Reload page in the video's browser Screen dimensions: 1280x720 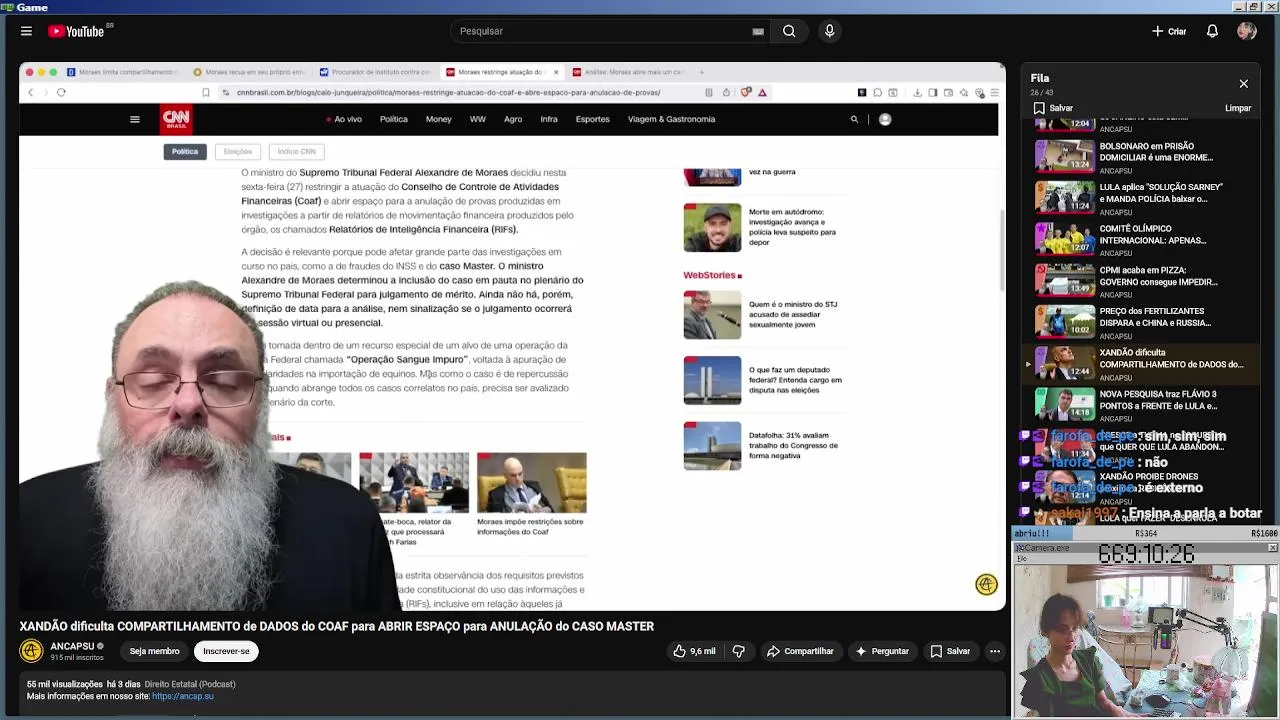click(x=61, y=92)
